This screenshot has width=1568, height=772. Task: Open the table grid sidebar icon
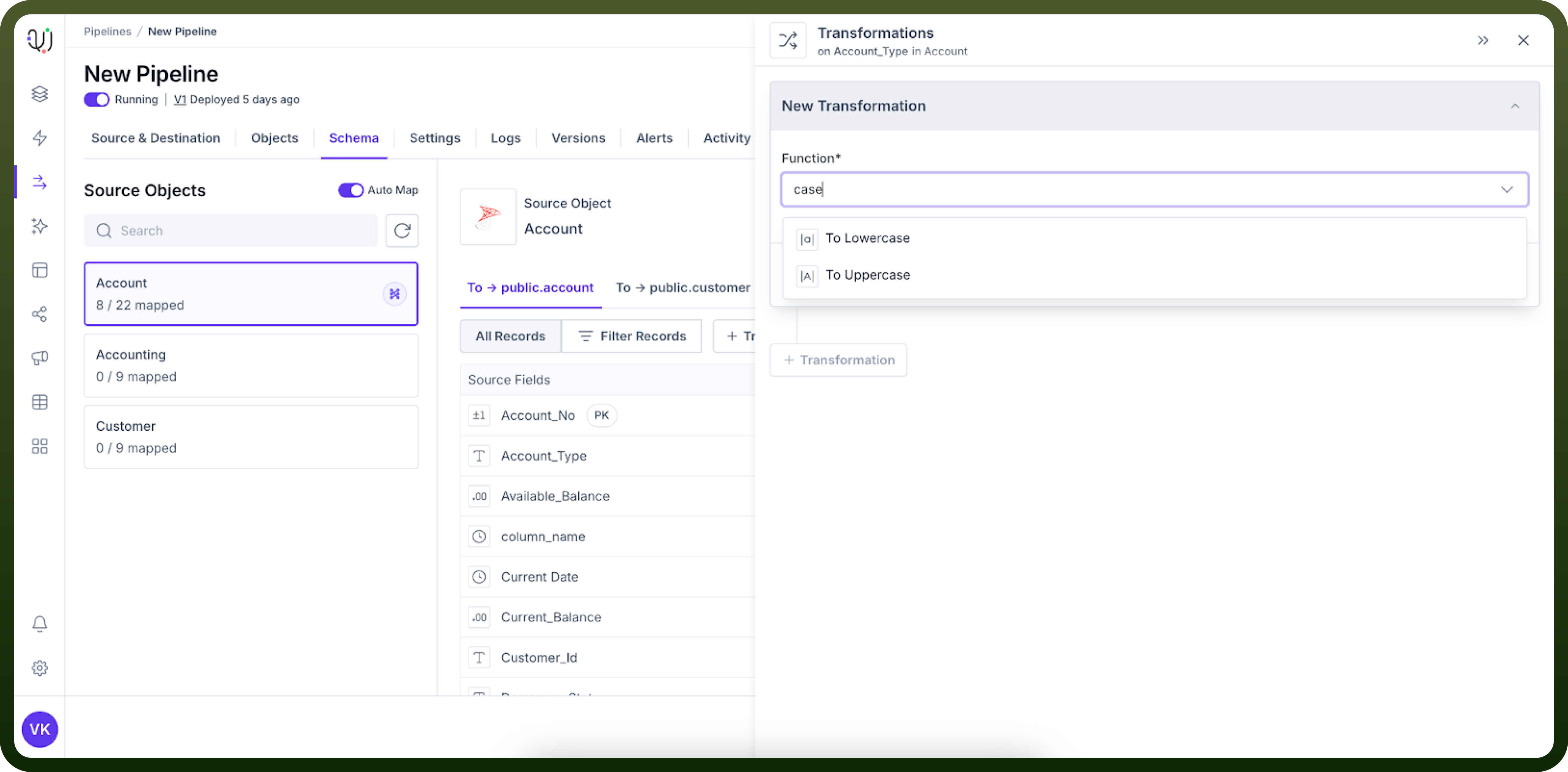point(39,402)
